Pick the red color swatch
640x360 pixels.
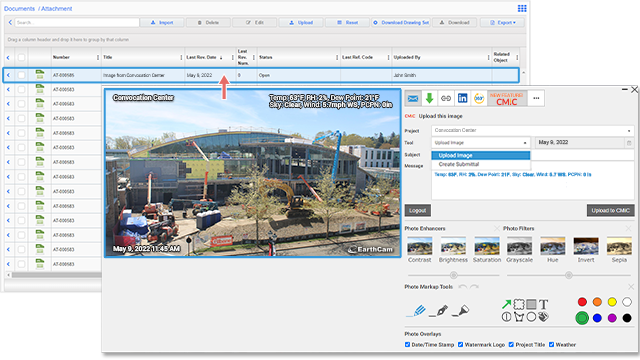pyautogui.click(x=582, y=302)
